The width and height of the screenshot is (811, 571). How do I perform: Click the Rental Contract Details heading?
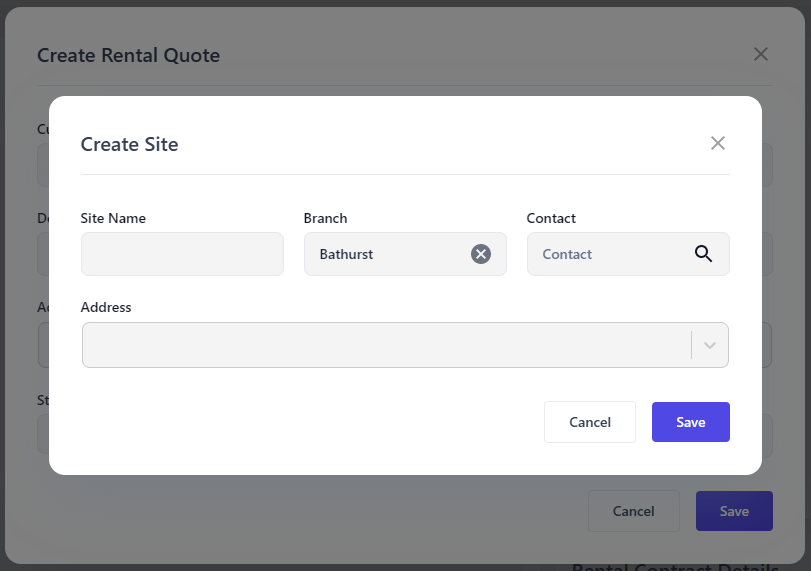(x=675, y=565)
